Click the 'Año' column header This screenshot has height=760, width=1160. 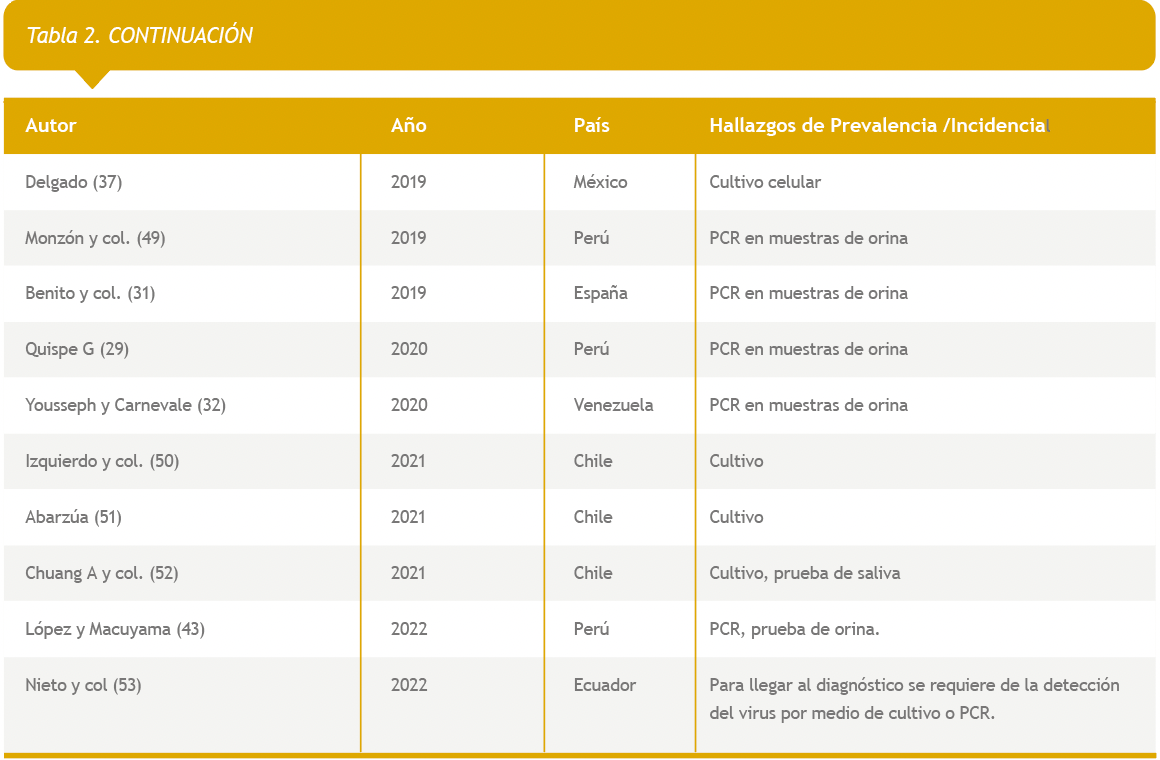click(408, 126)
